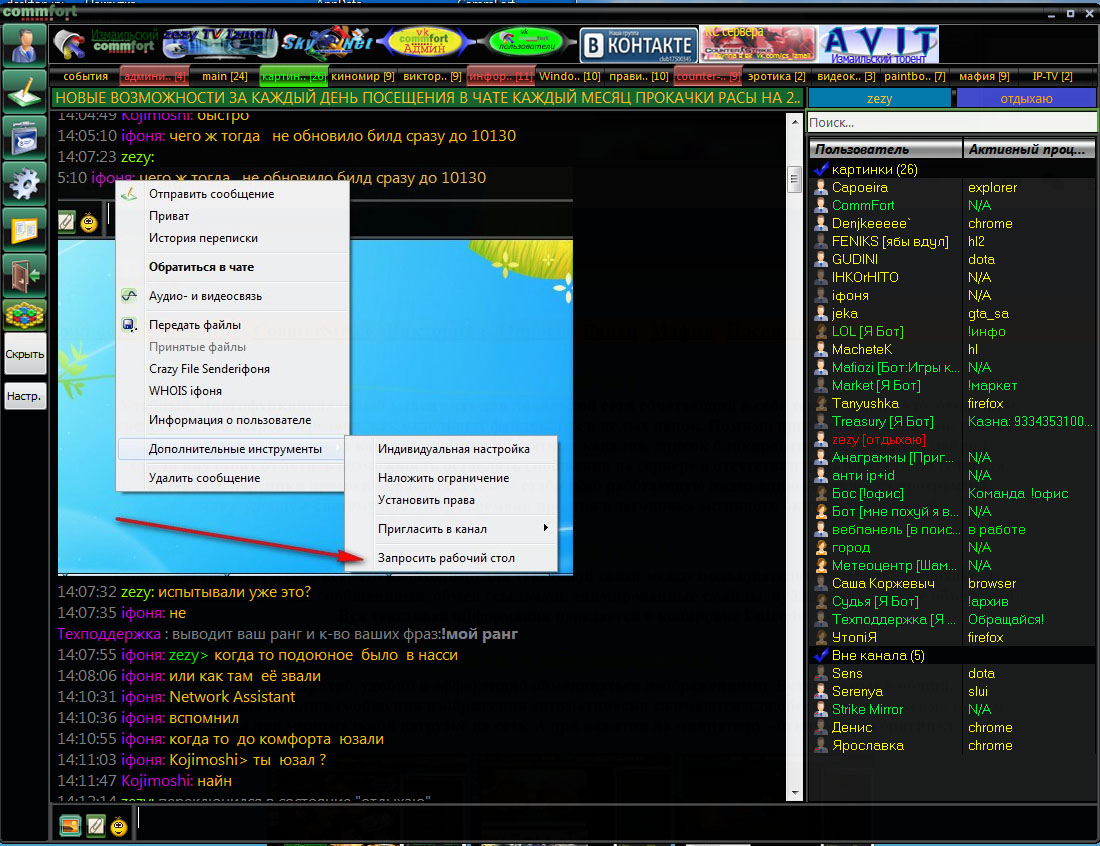
Task: Open the smiley picker in bottom input bar
Action: (119, 825)
